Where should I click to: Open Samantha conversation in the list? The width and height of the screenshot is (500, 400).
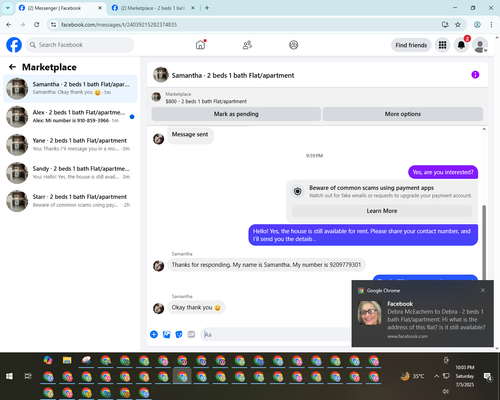coord(70,88)
